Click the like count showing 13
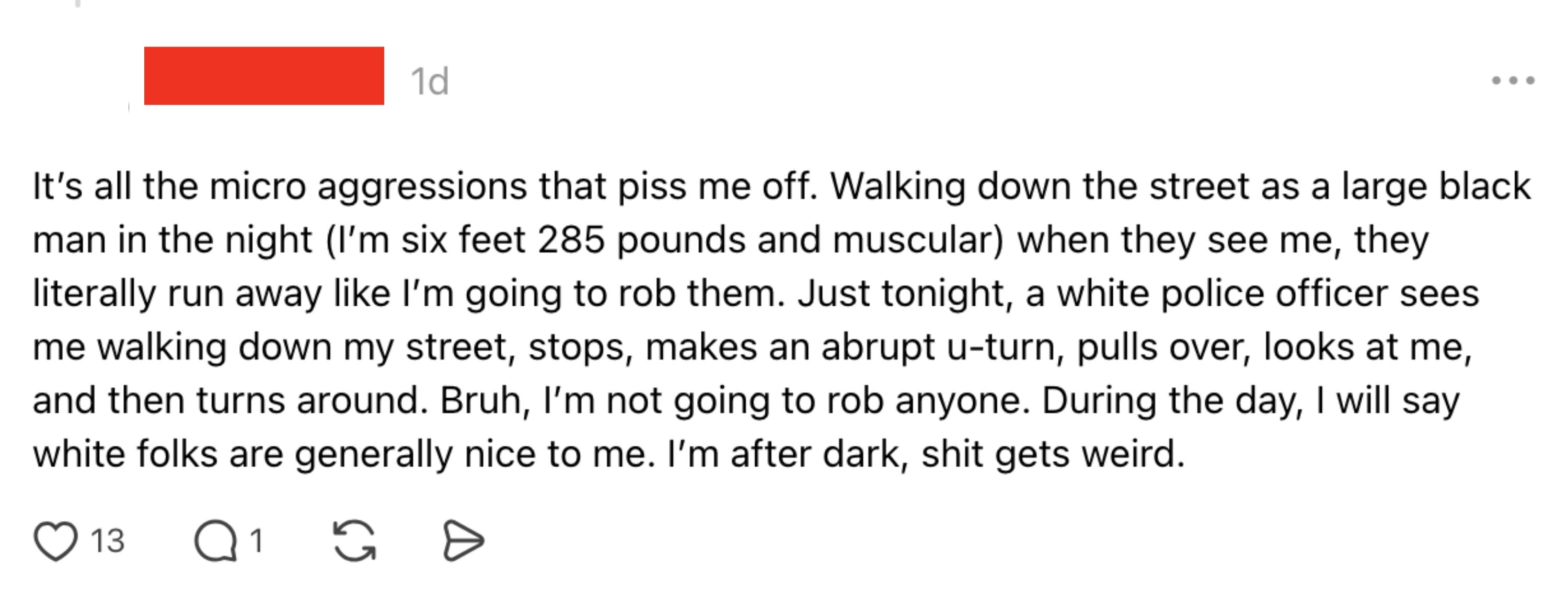 [108, 541]
